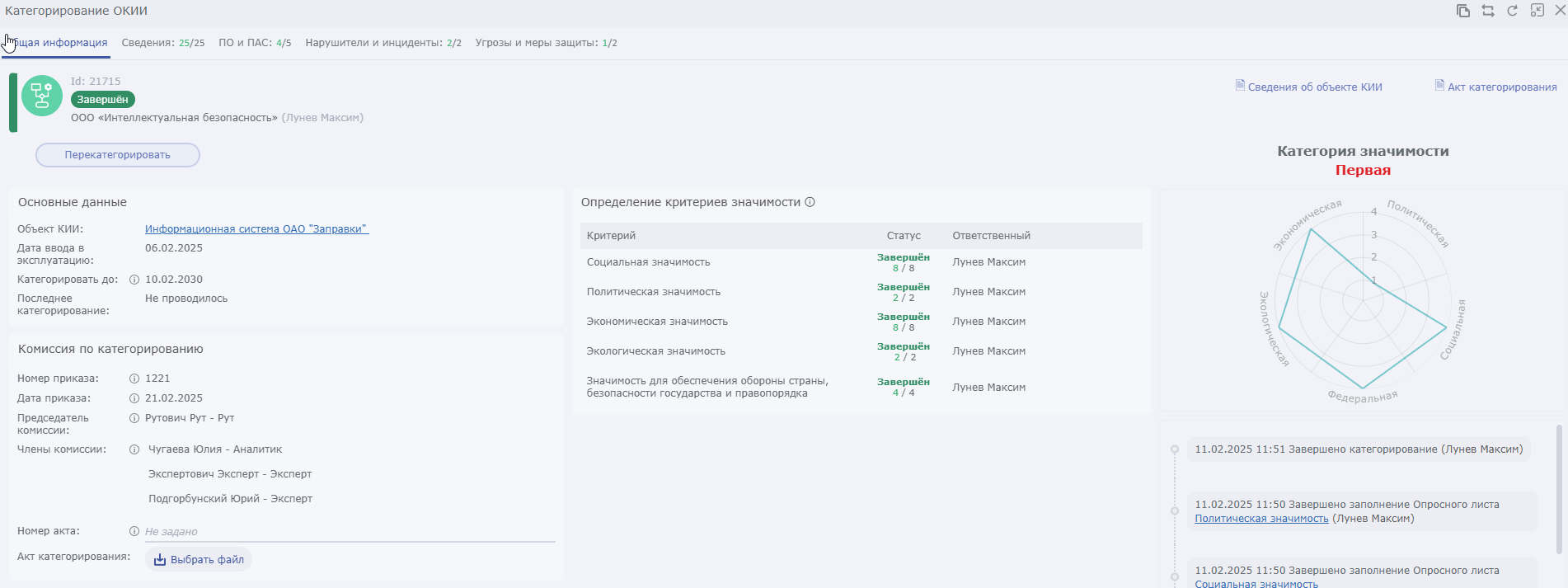Image resolution: width=1568 pixels, height=588 pixels.
Task: Click the green ОКИИ object icon
Action: tap(42, 96)
